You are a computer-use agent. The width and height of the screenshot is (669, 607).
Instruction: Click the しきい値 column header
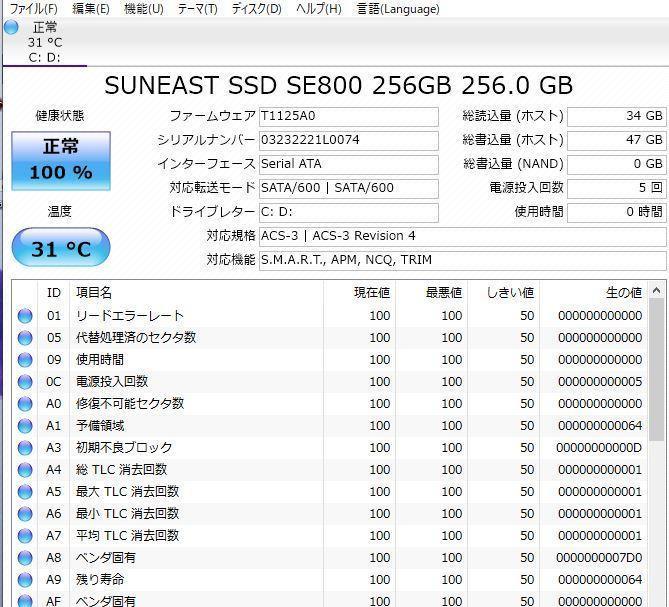point(503,293)
